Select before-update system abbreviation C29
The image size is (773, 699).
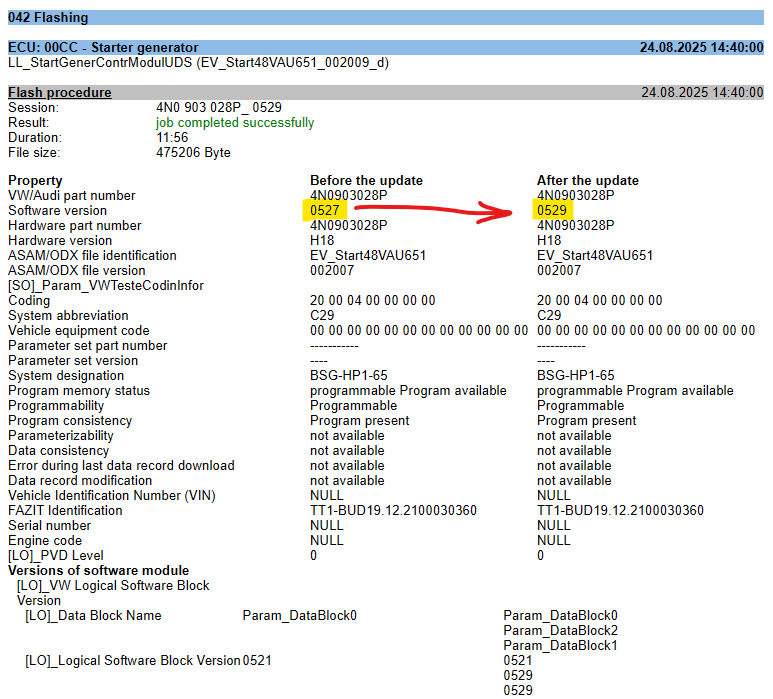322,315
